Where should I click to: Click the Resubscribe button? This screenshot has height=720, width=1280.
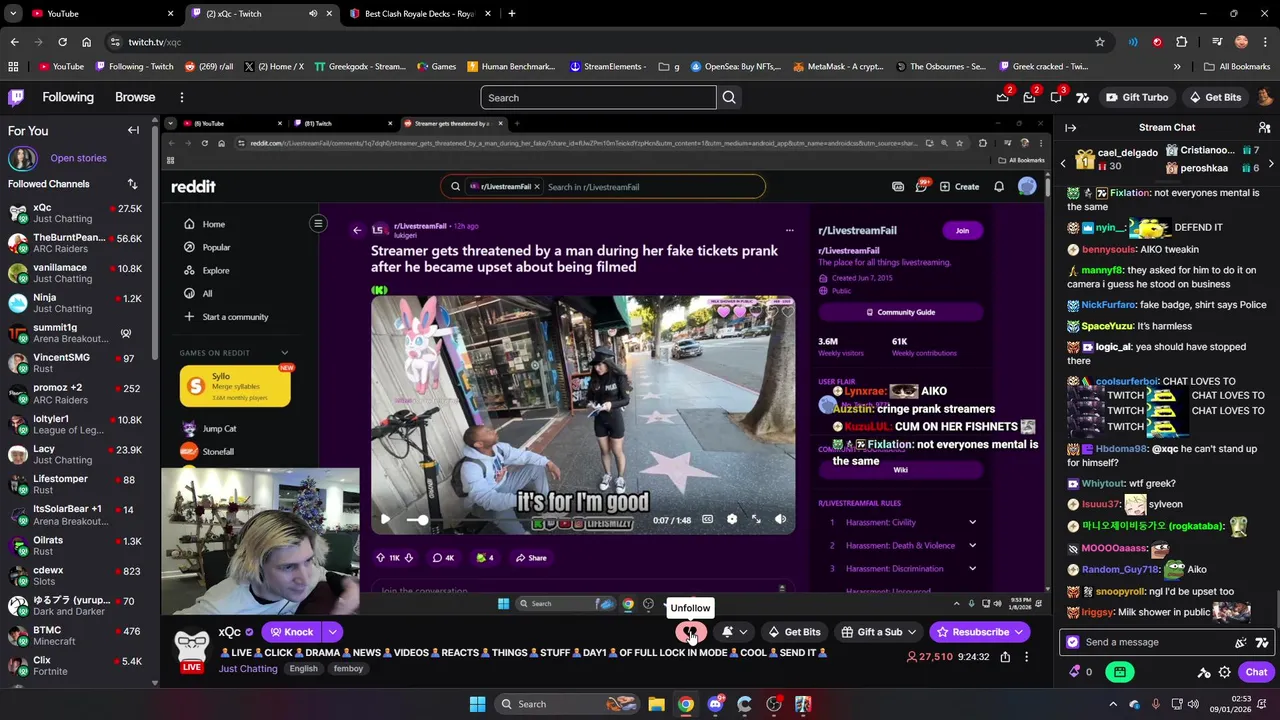click(x=979, y=632)
